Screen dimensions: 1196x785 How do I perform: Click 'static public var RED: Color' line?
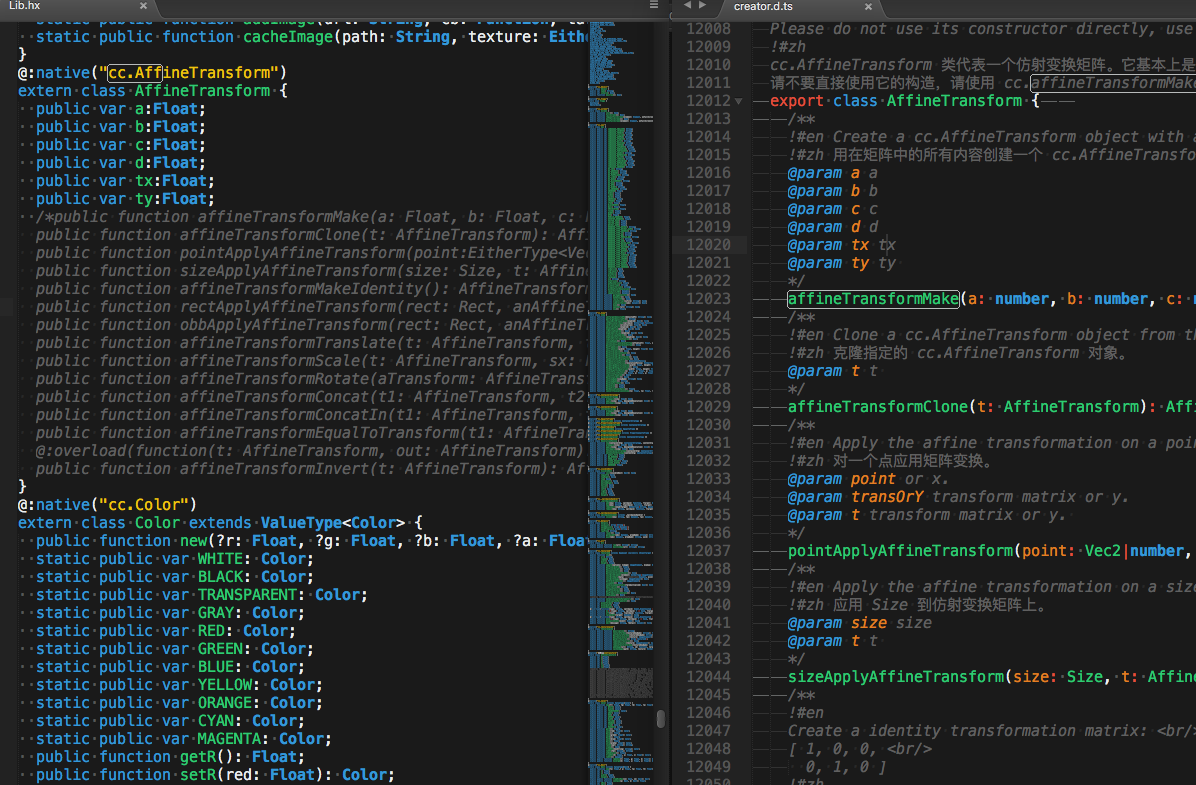tap(166, 631)
